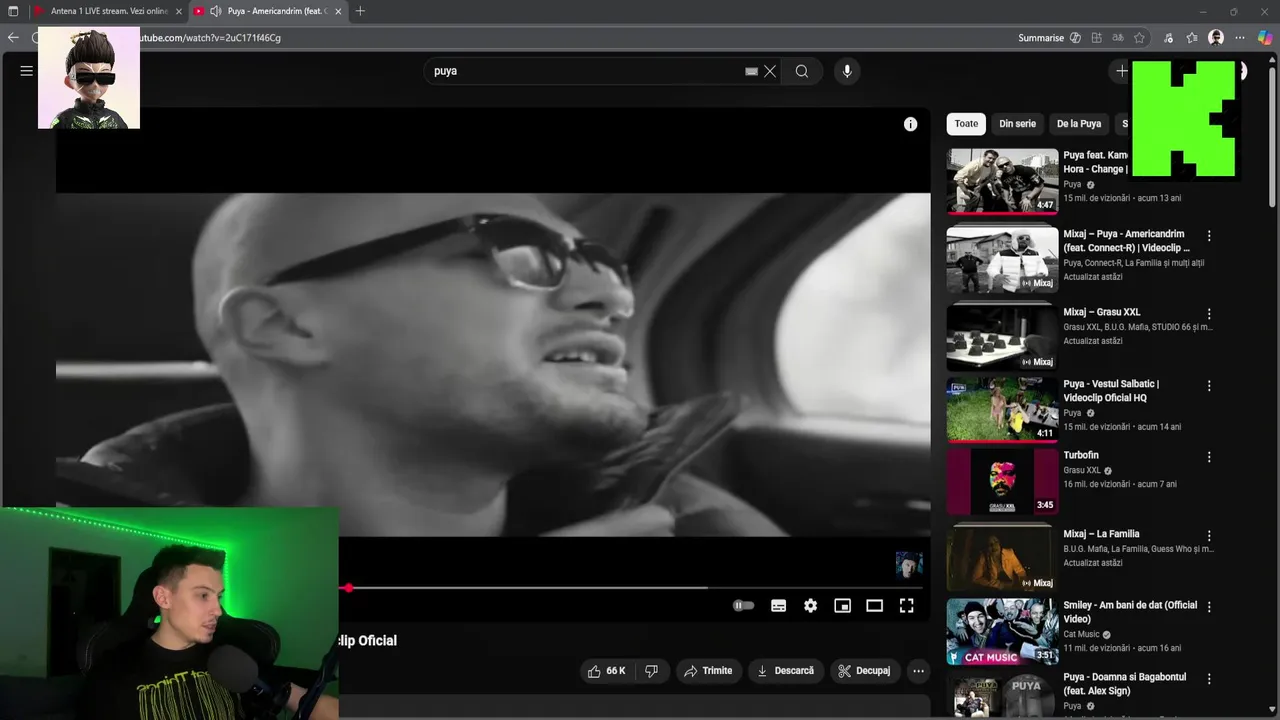This screenshot has width=1280, height=720.
Task: Open the tab actions menu icon
Action: point(13,11)
